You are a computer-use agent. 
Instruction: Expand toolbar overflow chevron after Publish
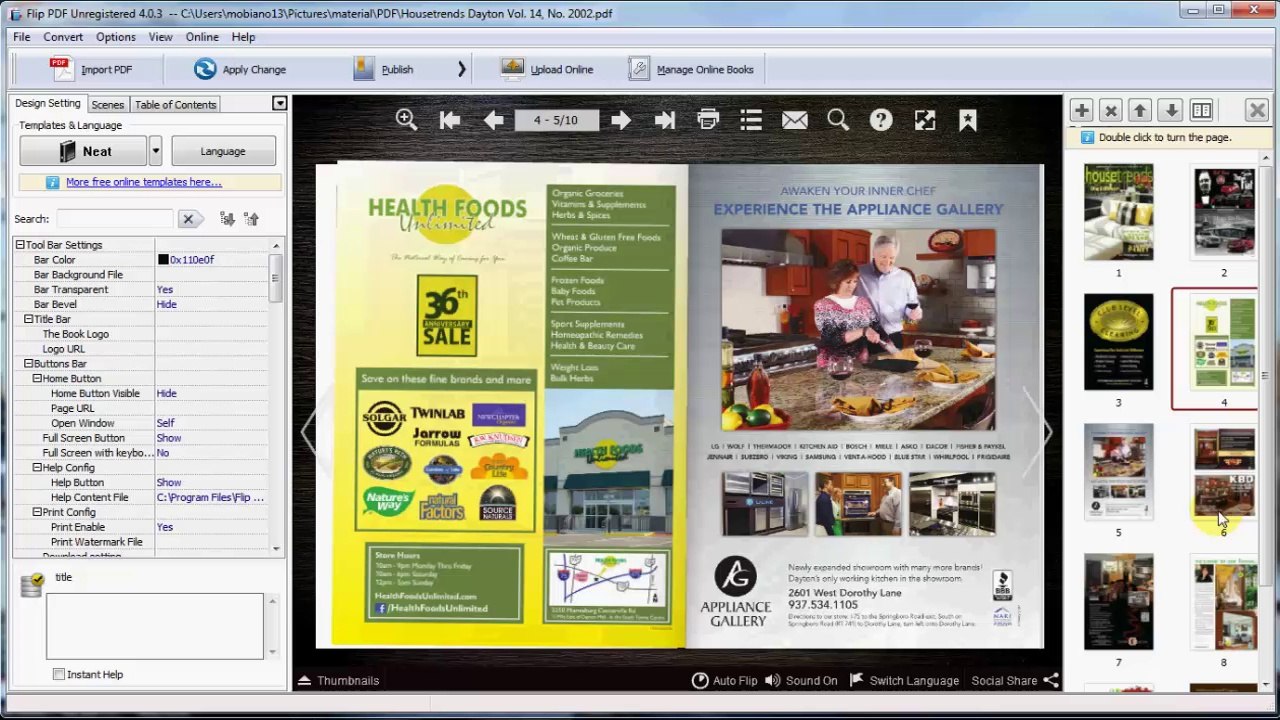tap(461, 69)
